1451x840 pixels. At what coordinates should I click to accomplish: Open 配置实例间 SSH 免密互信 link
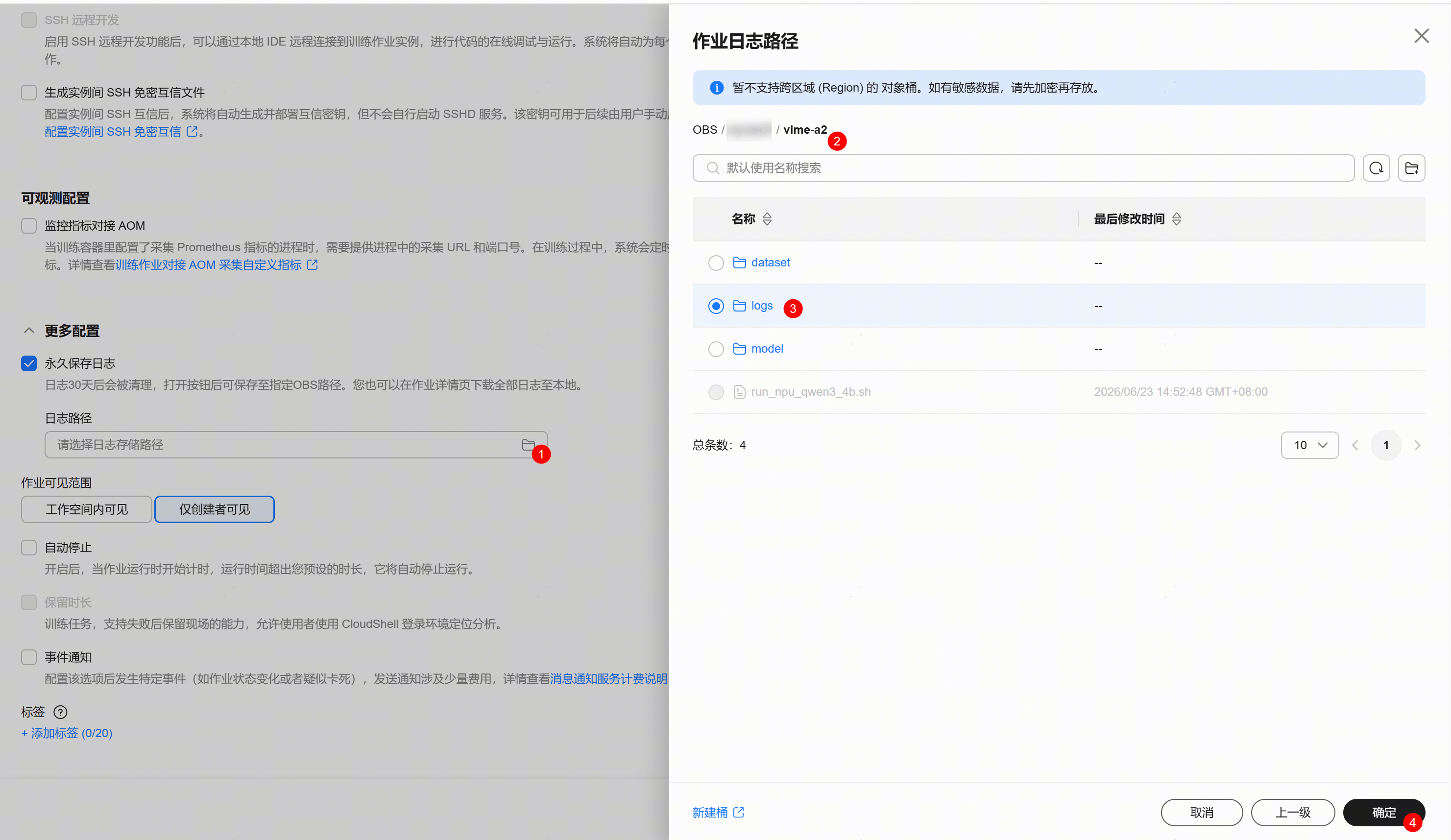pos(113,132)
